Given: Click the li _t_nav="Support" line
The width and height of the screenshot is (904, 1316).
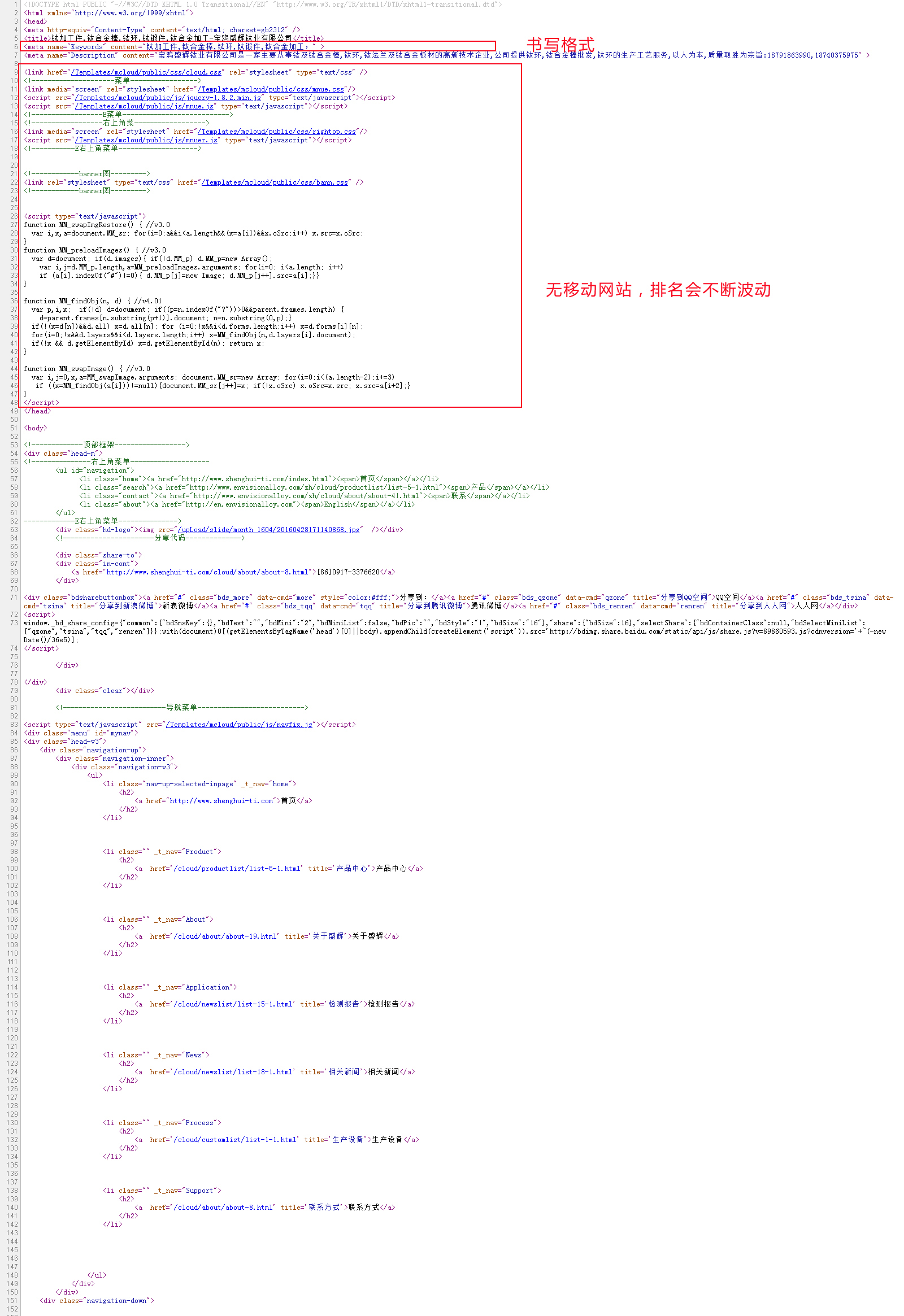Looking at the screenshot, I should [x=162, y=1191].
